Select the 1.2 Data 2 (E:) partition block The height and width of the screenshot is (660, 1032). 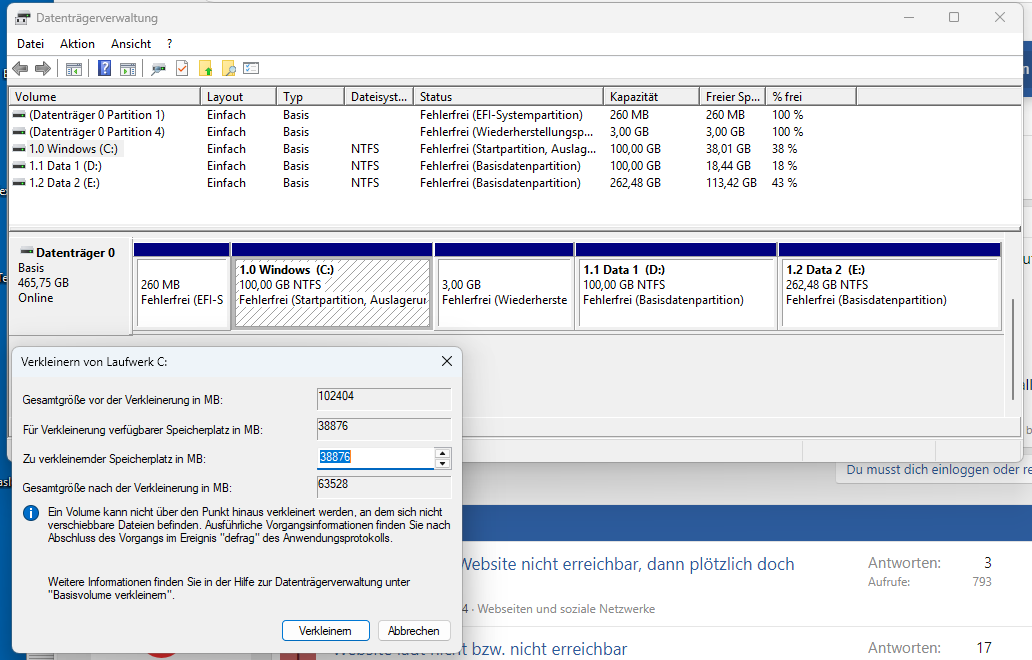(x=890, y=286)
